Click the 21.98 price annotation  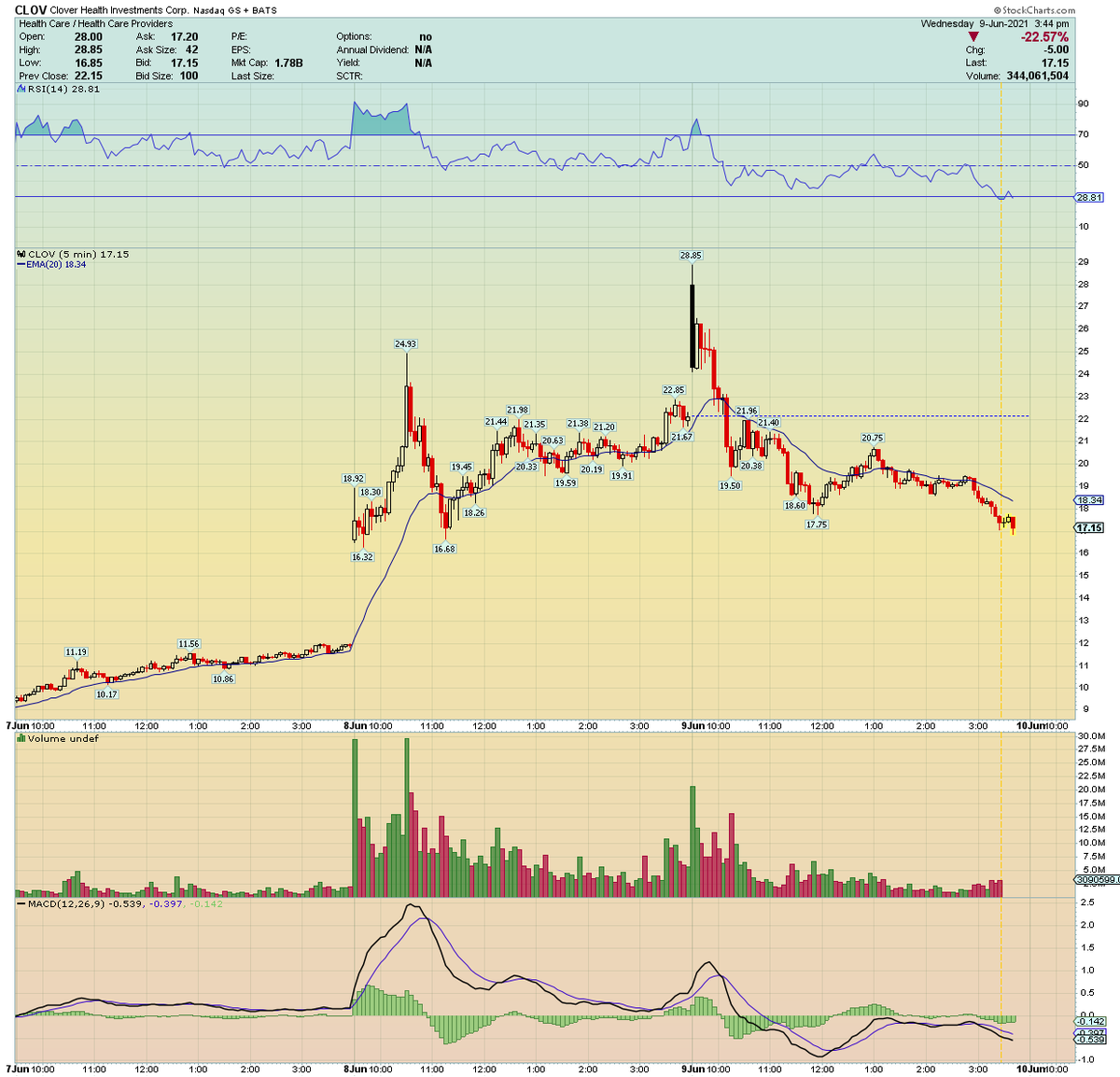coord(517,410)
